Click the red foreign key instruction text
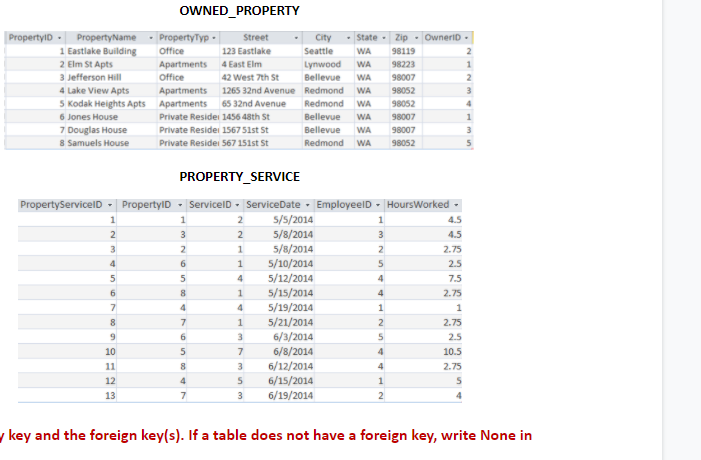701x460 pixels. point(266,435)
